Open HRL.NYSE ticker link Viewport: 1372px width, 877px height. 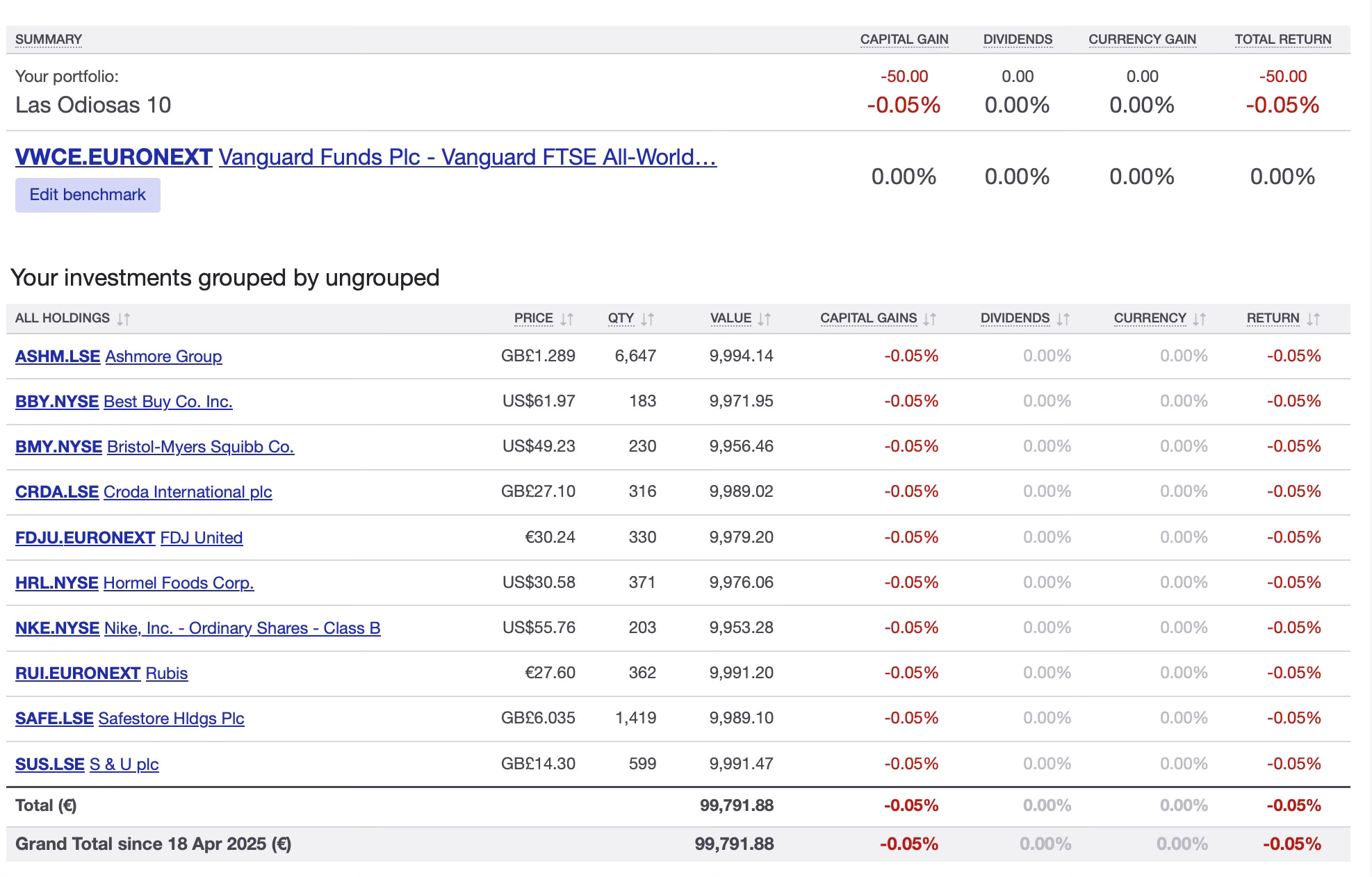pos(57,583)
